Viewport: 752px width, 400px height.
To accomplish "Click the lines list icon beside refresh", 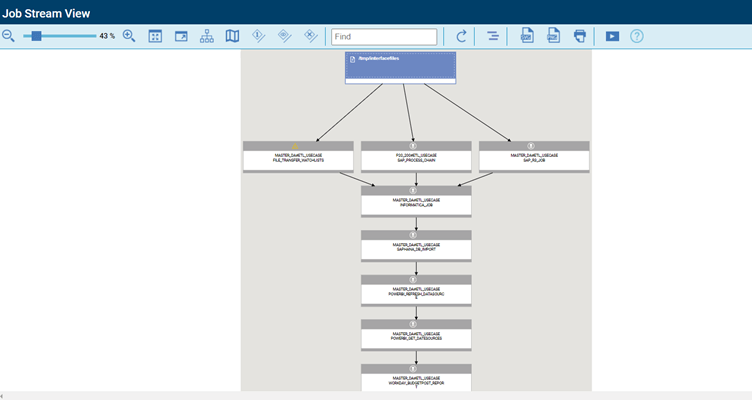I will (493, 36).
